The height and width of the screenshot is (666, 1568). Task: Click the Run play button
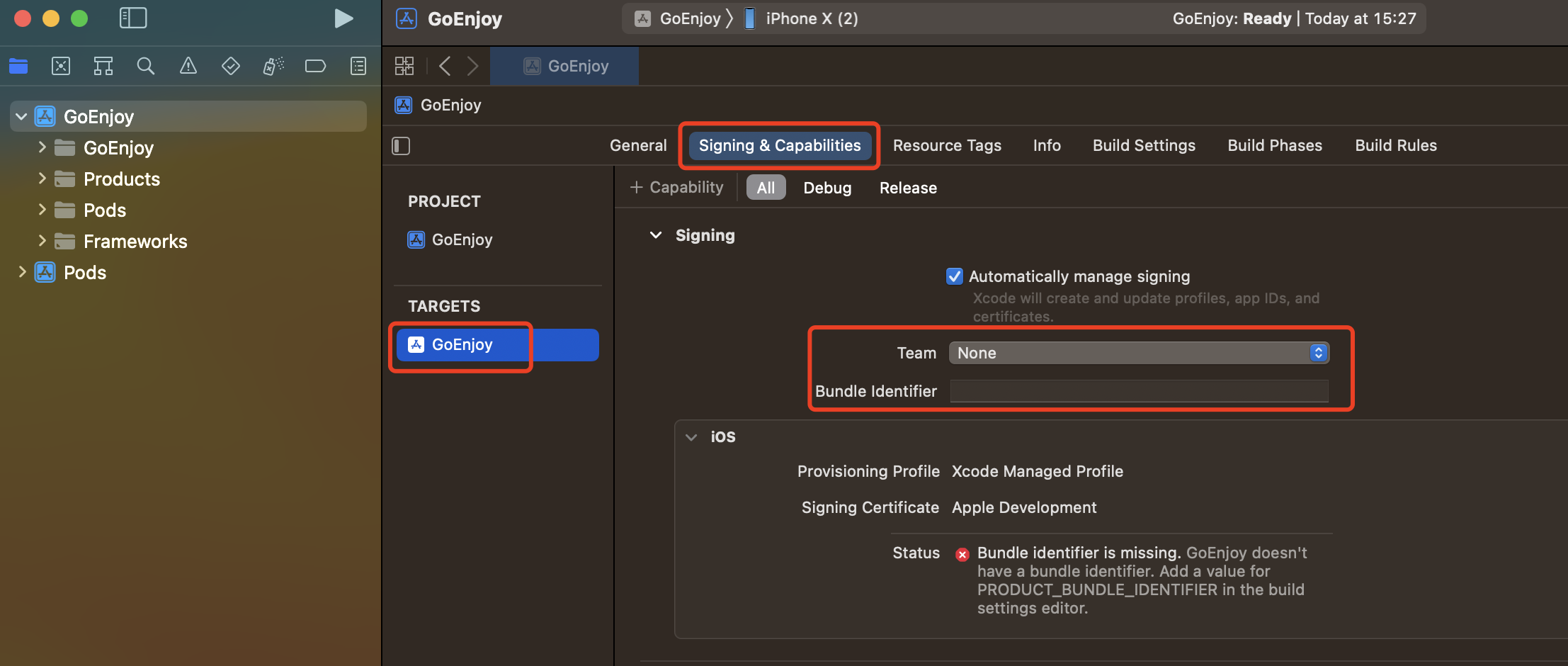(x=343, y=18)
